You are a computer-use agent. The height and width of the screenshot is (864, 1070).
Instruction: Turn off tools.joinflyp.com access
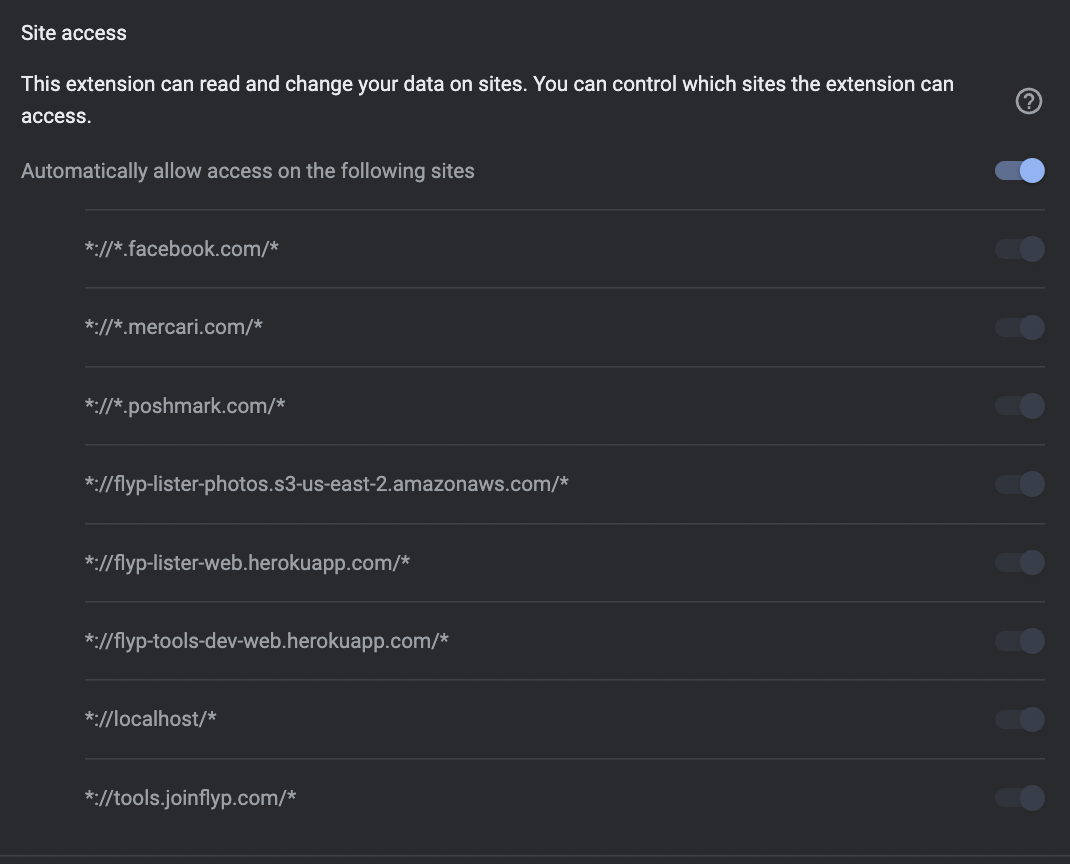(1020, 798)
